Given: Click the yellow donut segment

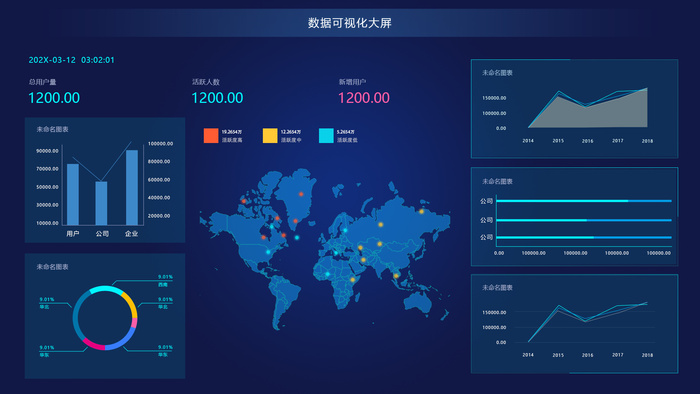Looking at the screenshot, I should (x=131, y=303).
